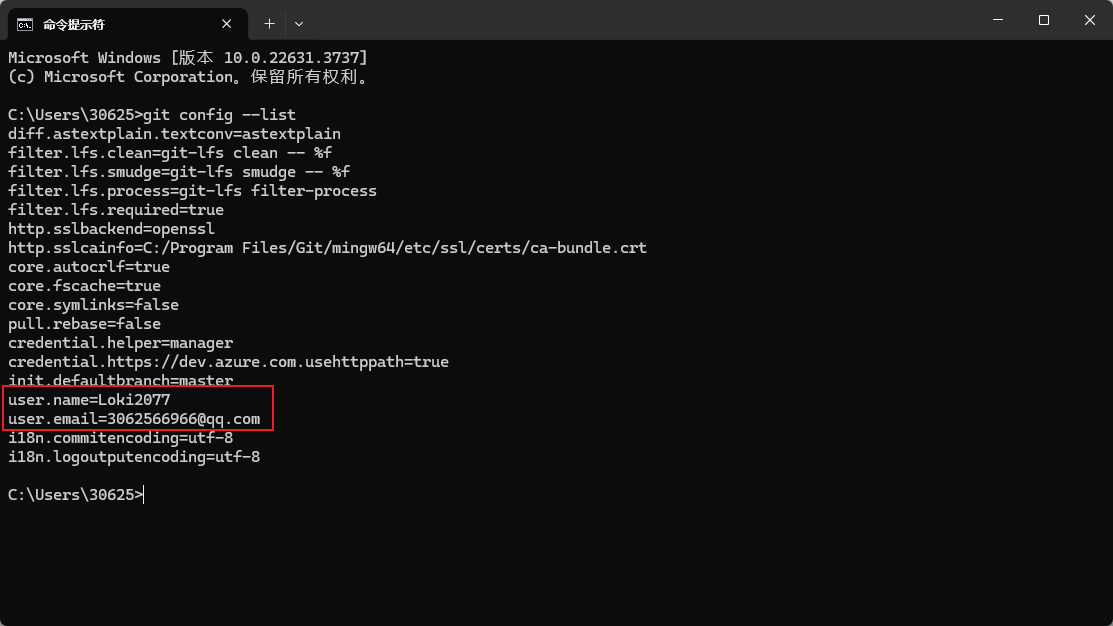1113x626 pixels.
Task: Click the typed git config --list command
Action: click(220, 115)
